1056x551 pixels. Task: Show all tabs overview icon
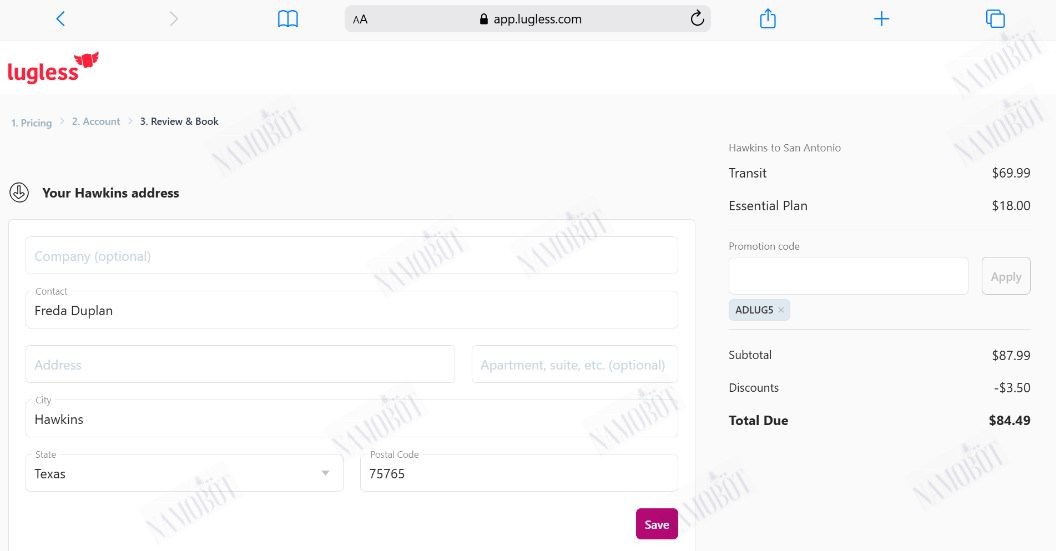[x=995, y=19]
